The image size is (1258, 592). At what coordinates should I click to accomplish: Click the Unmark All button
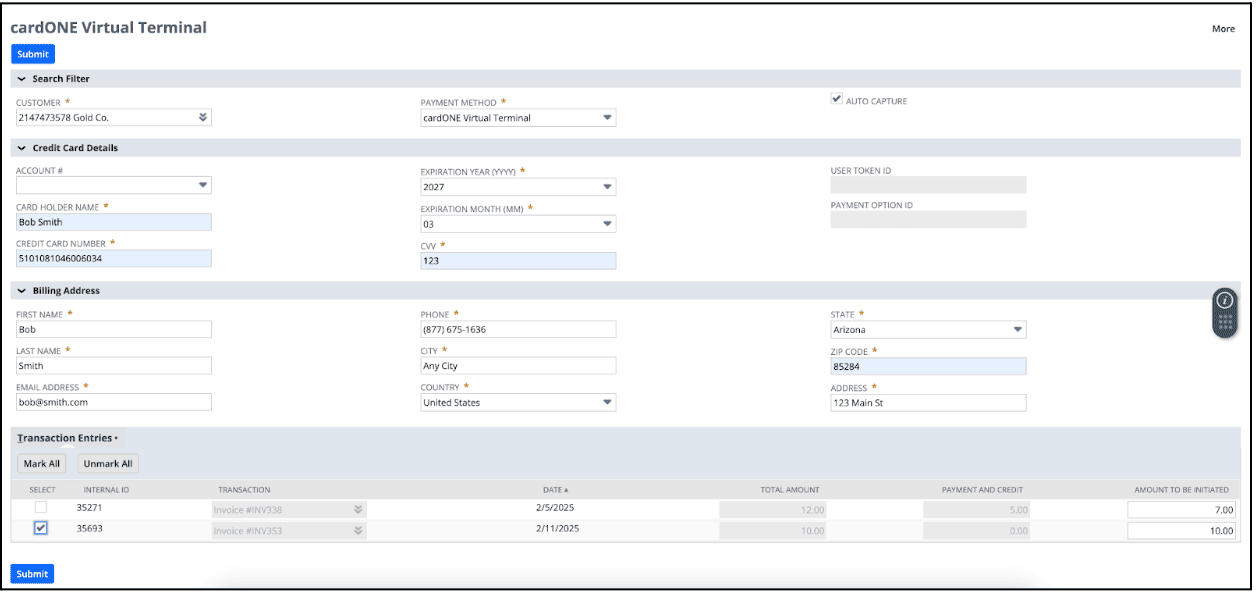click(108, 464)
